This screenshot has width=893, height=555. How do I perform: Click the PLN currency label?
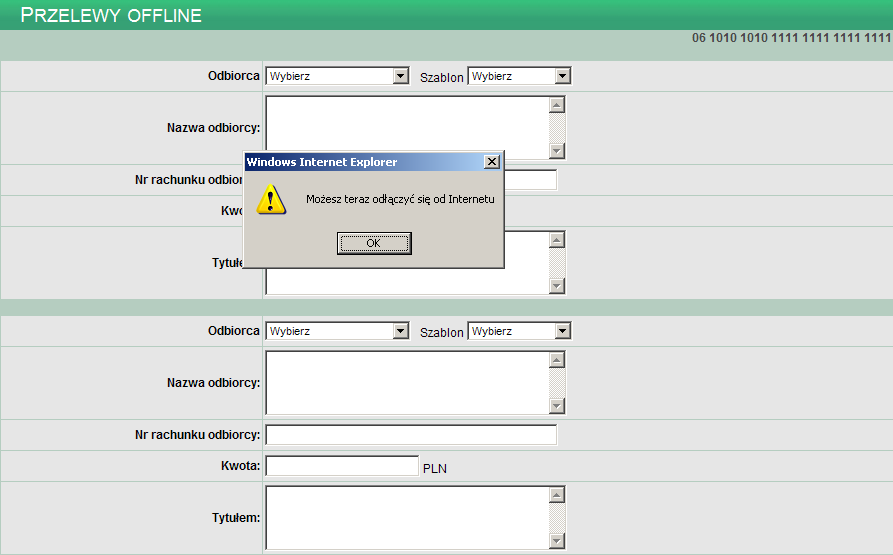tap(435, 468)
